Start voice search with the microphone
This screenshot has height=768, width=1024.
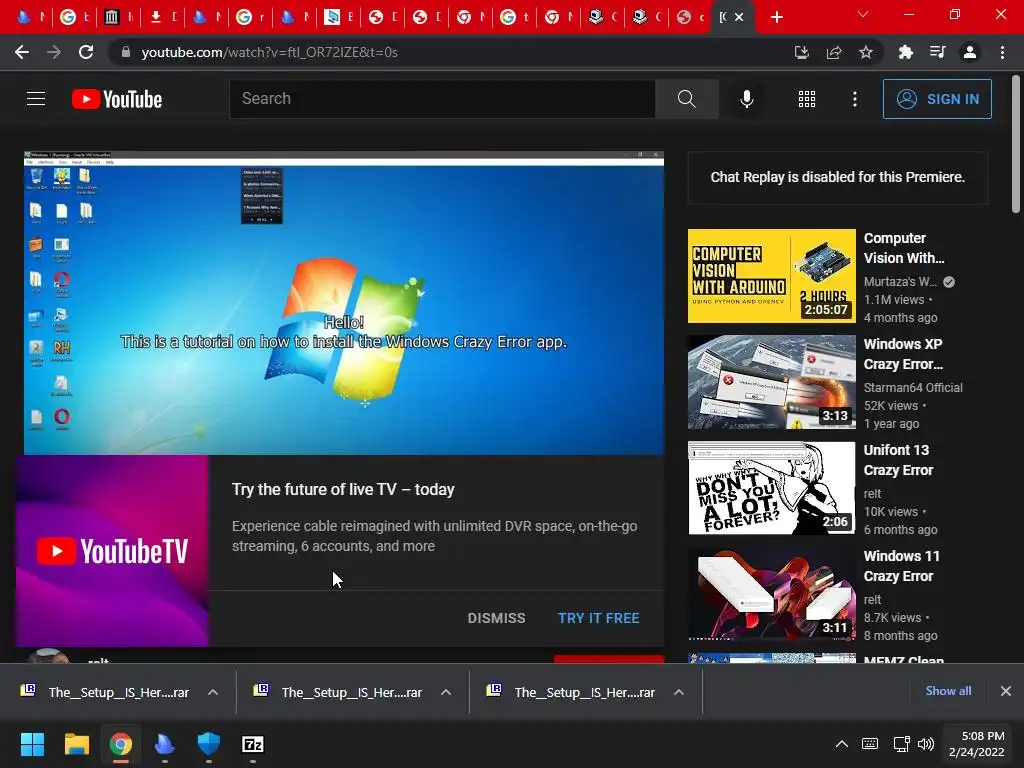click(746, 99)
